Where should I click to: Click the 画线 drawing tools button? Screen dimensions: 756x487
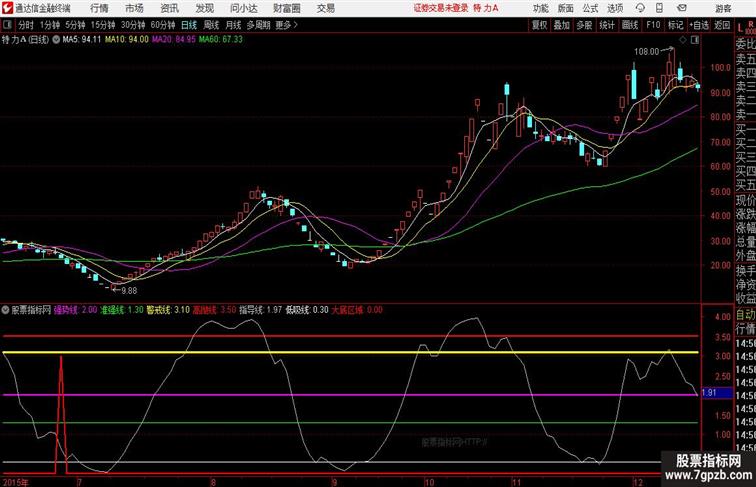[x=630, y=25]
